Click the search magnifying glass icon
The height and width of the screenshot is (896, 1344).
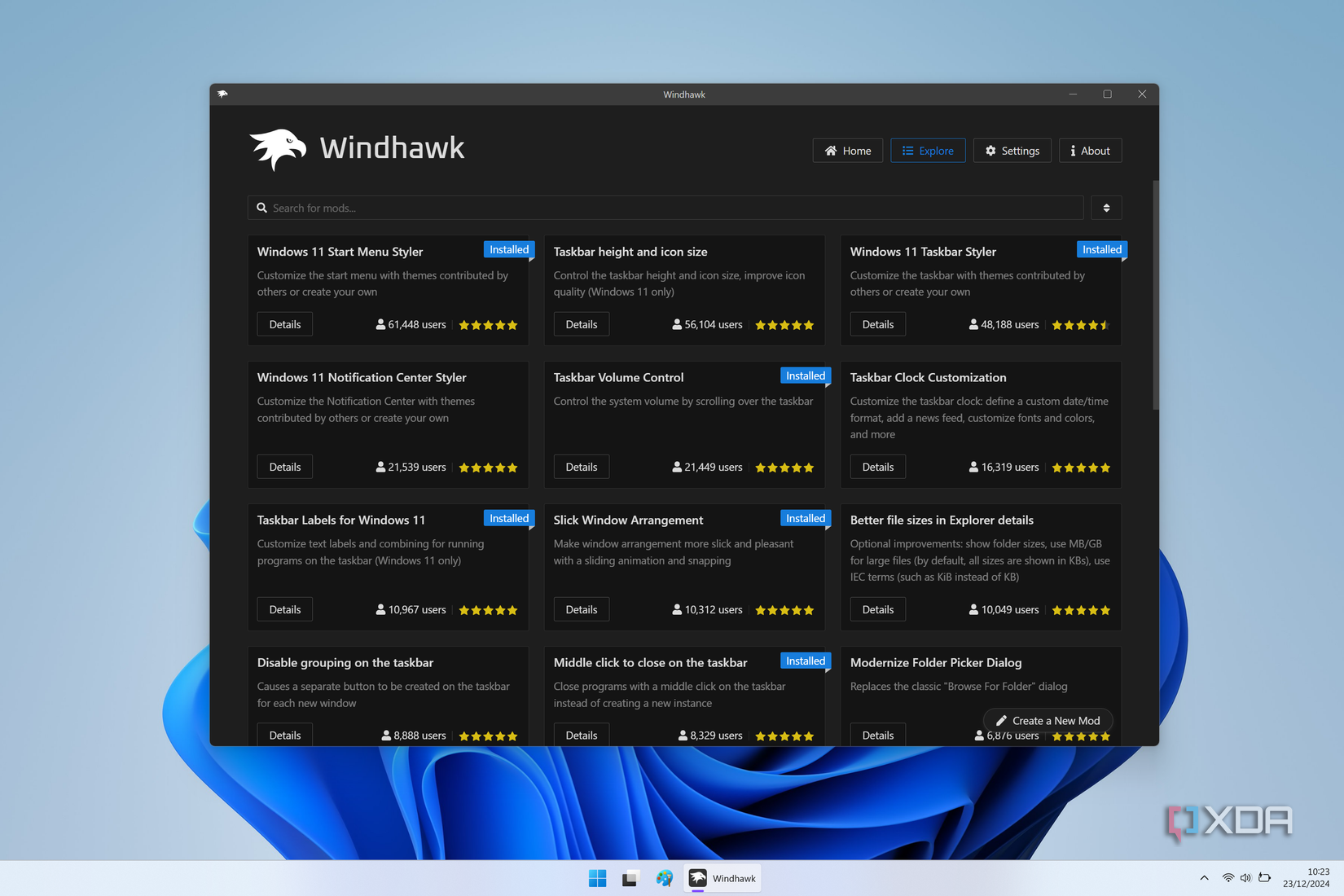261,208
